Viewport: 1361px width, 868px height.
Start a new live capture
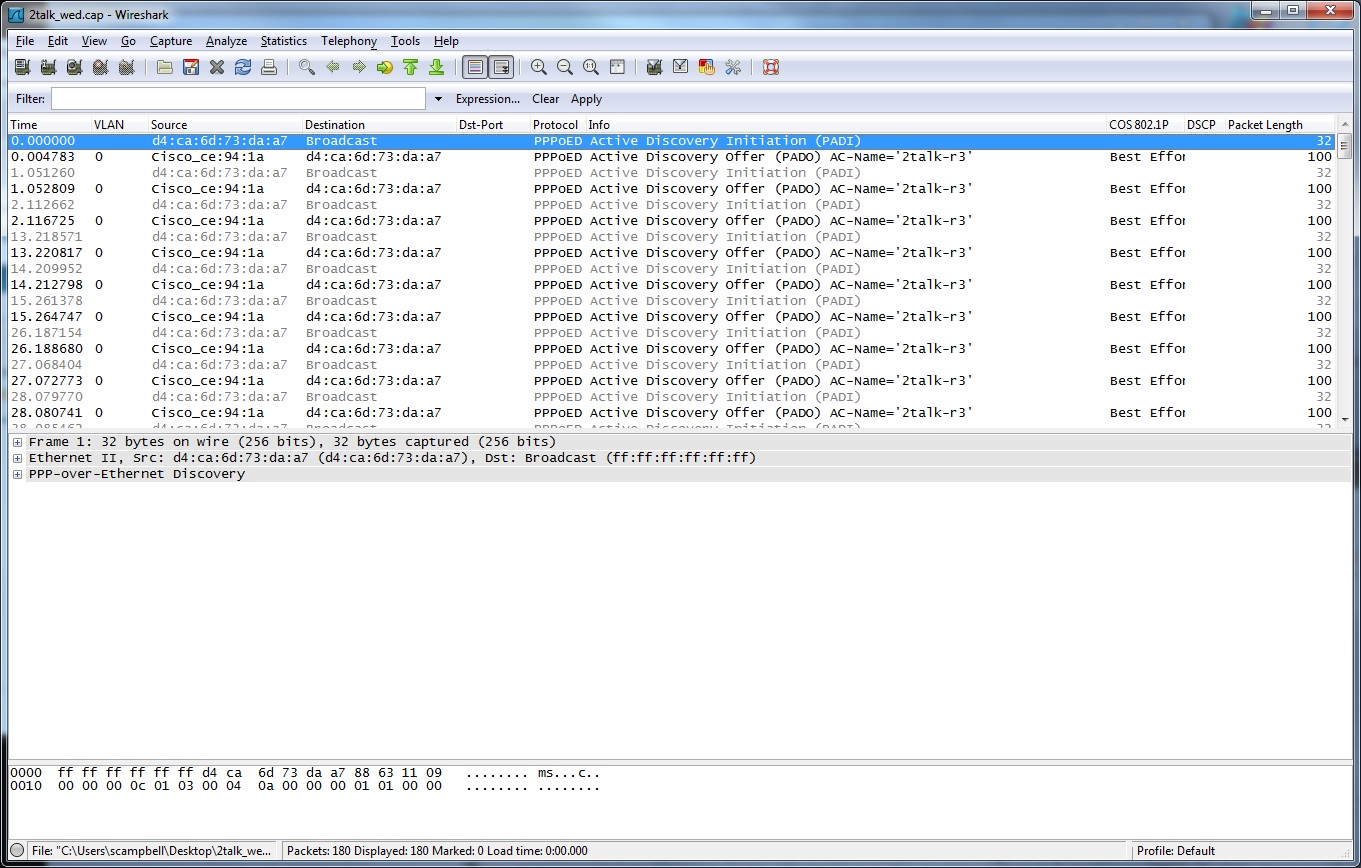pyautogui.click(x=74, y=67)
